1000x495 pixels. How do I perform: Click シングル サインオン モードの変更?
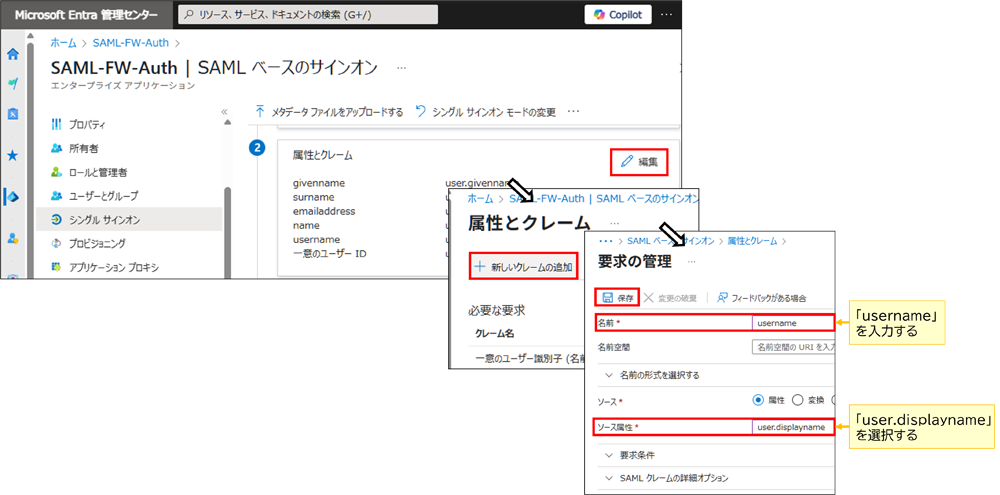[485, 112]
